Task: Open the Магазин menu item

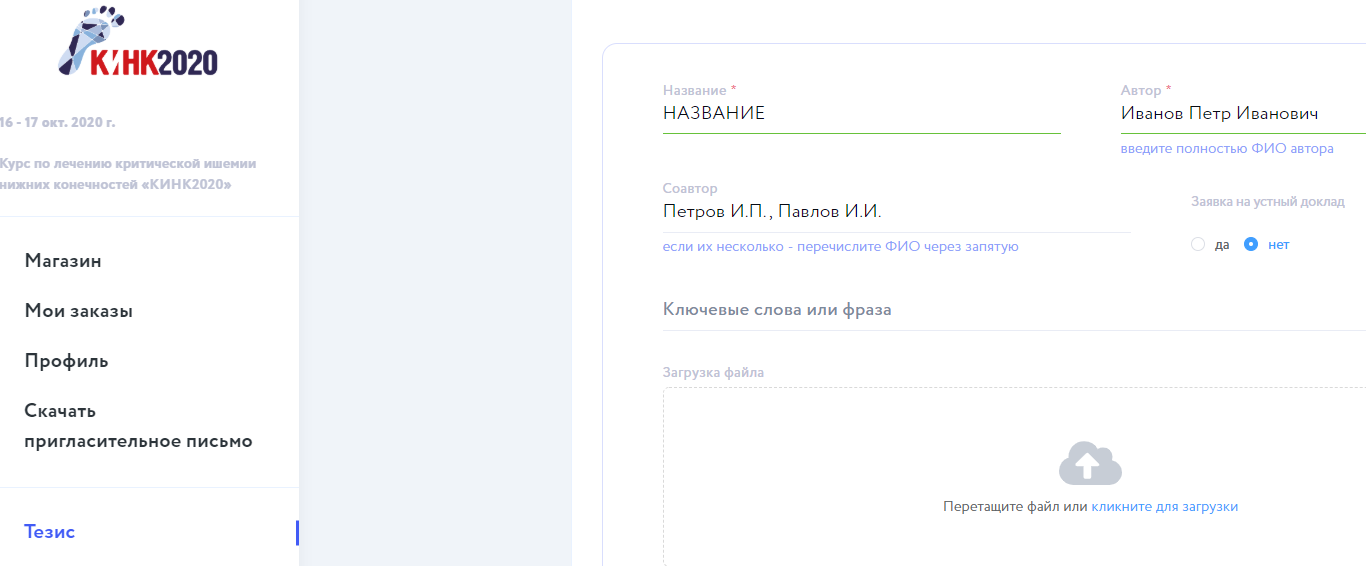Action: coord(63,261)
